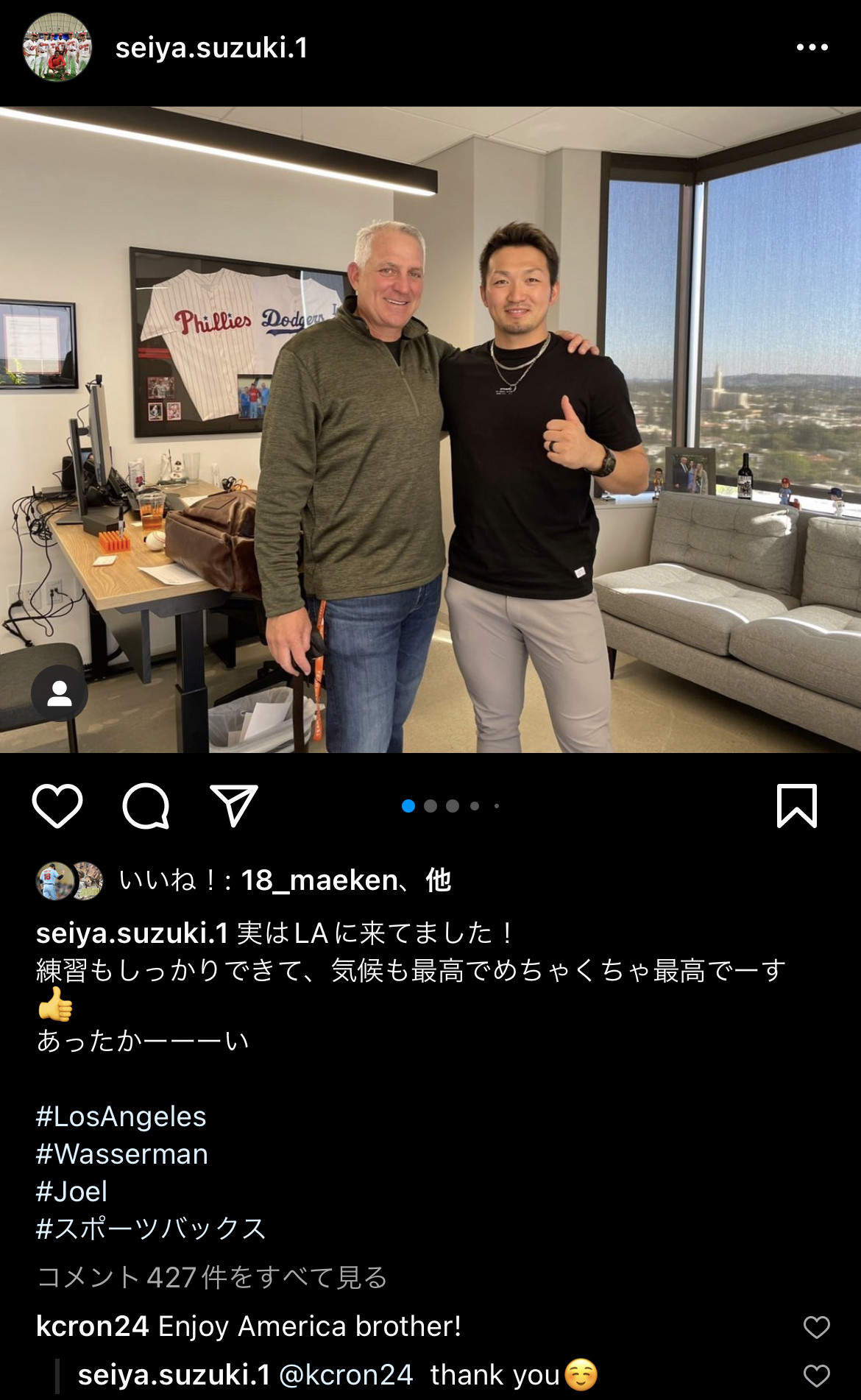This screenshot has width=861, height=1400.
Task: Jump to second photo carousel dot
Action: pyautogui.click(x=431, y=806)
